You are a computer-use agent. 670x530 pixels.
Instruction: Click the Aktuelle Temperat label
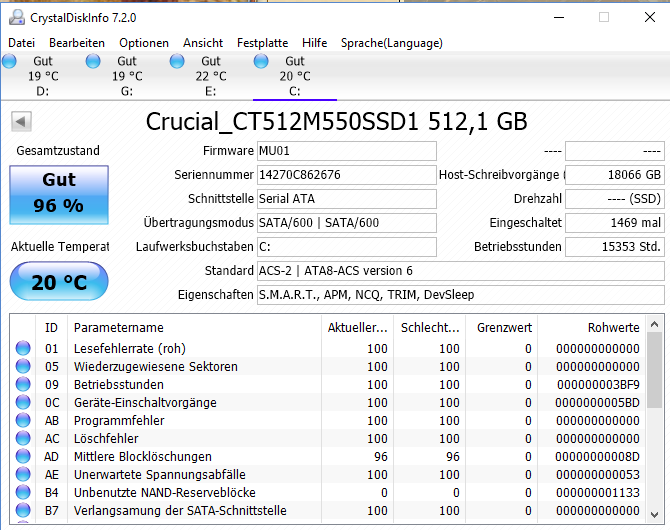pos(60,247)
